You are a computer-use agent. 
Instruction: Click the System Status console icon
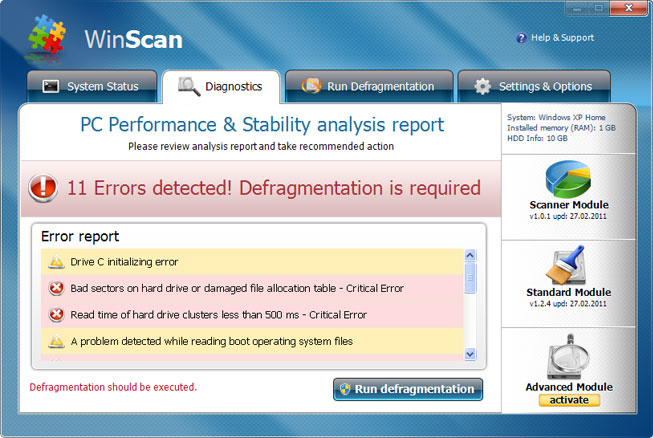click(51, 86)
